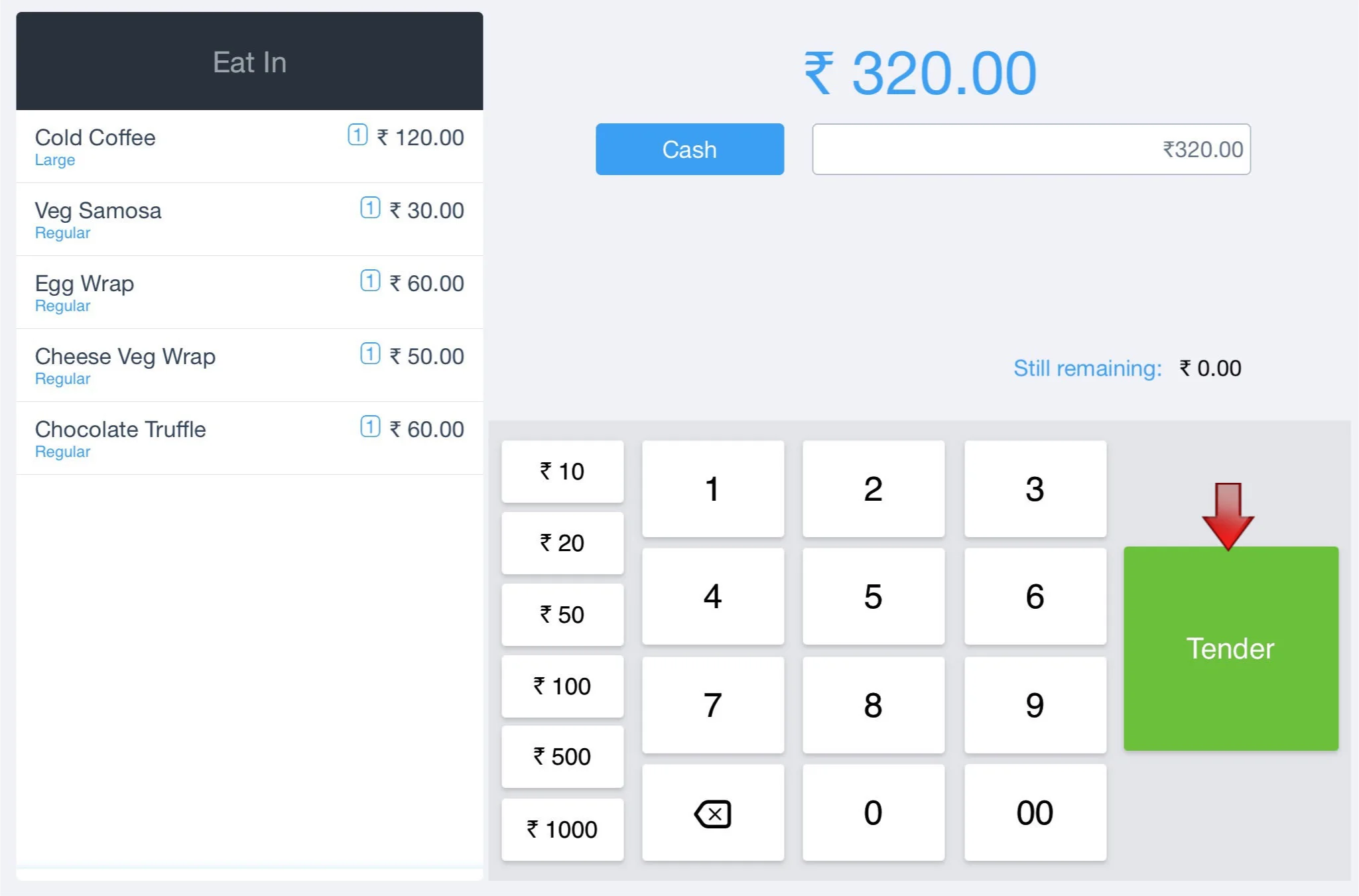The image size is (1359, 896).
Task: Click the quantity badge for Cold Coffee
Action: point(357,135)
